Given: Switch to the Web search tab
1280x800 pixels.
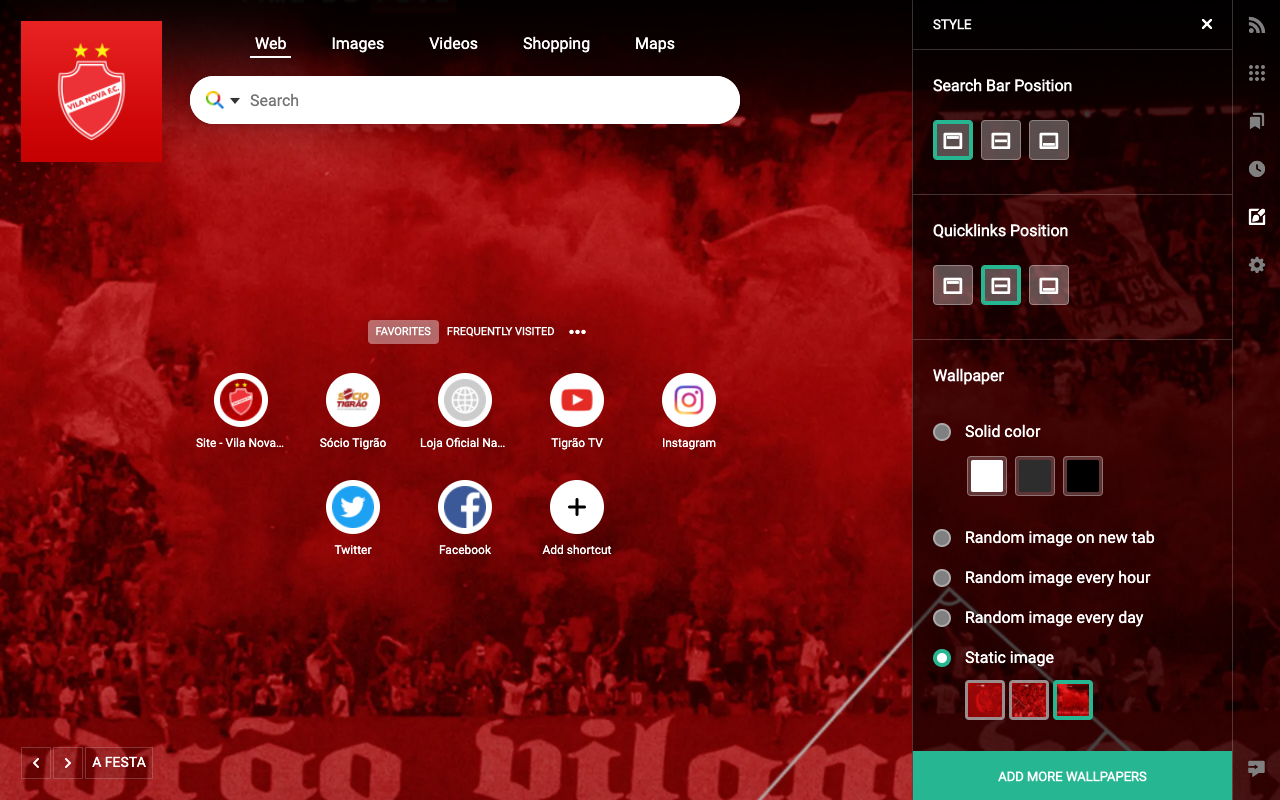Looking at the screenshot, I should coord(270,44).
